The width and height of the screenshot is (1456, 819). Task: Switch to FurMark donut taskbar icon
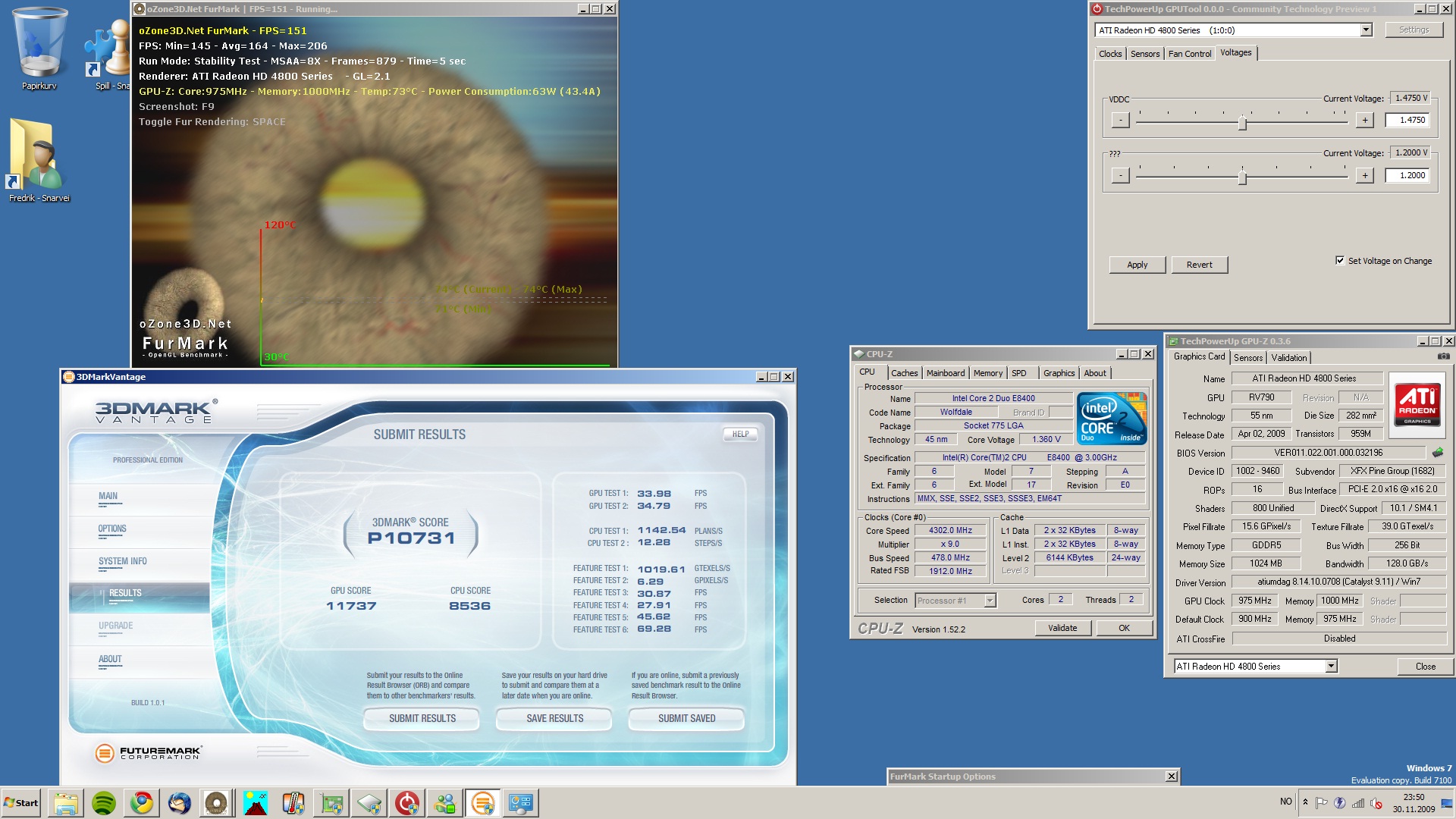(216, 803)
